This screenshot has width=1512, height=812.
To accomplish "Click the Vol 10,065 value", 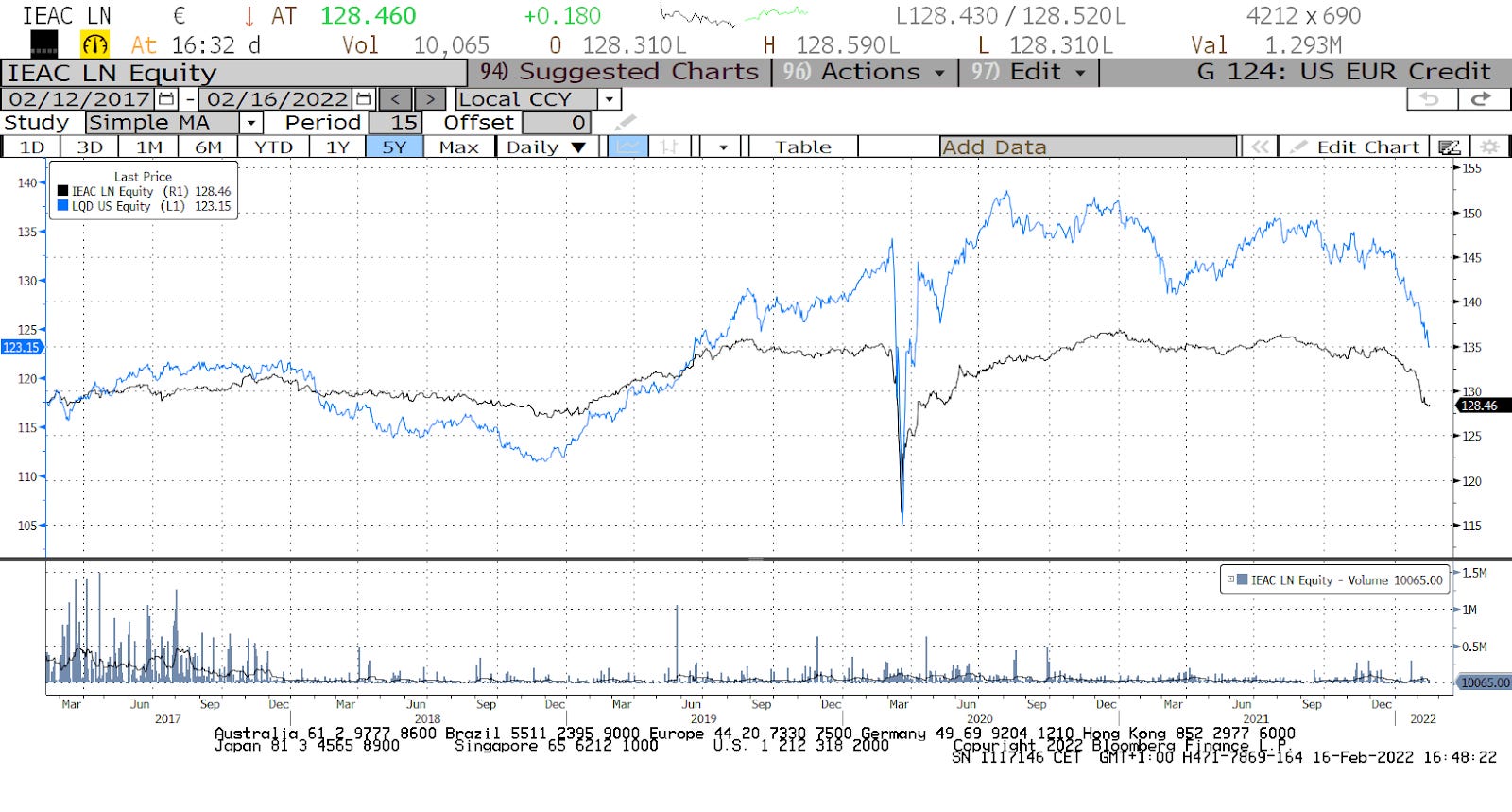I will [416, 45].
